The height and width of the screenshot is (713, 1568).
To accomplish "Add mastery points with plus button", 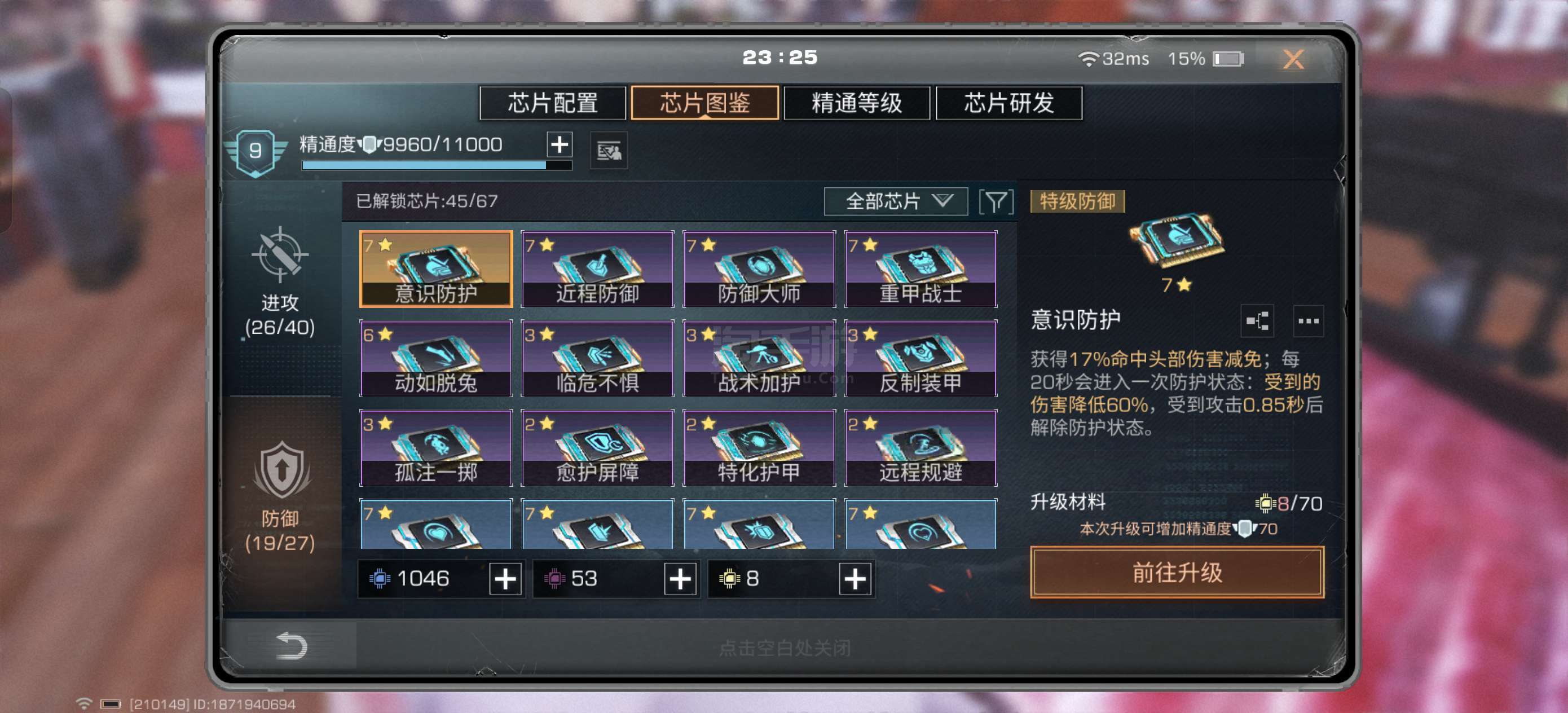I will click(560, 144).
